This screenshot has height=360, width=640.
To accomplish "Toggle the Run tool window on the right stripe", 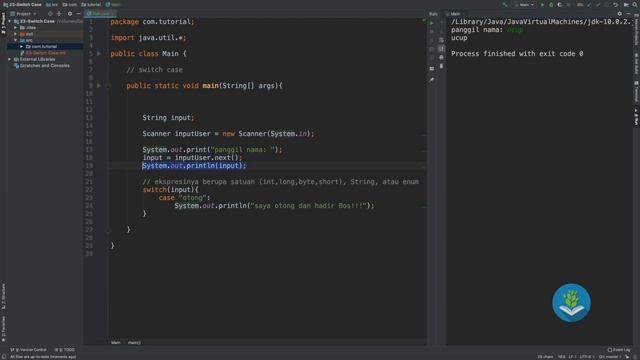I will 636,117.
